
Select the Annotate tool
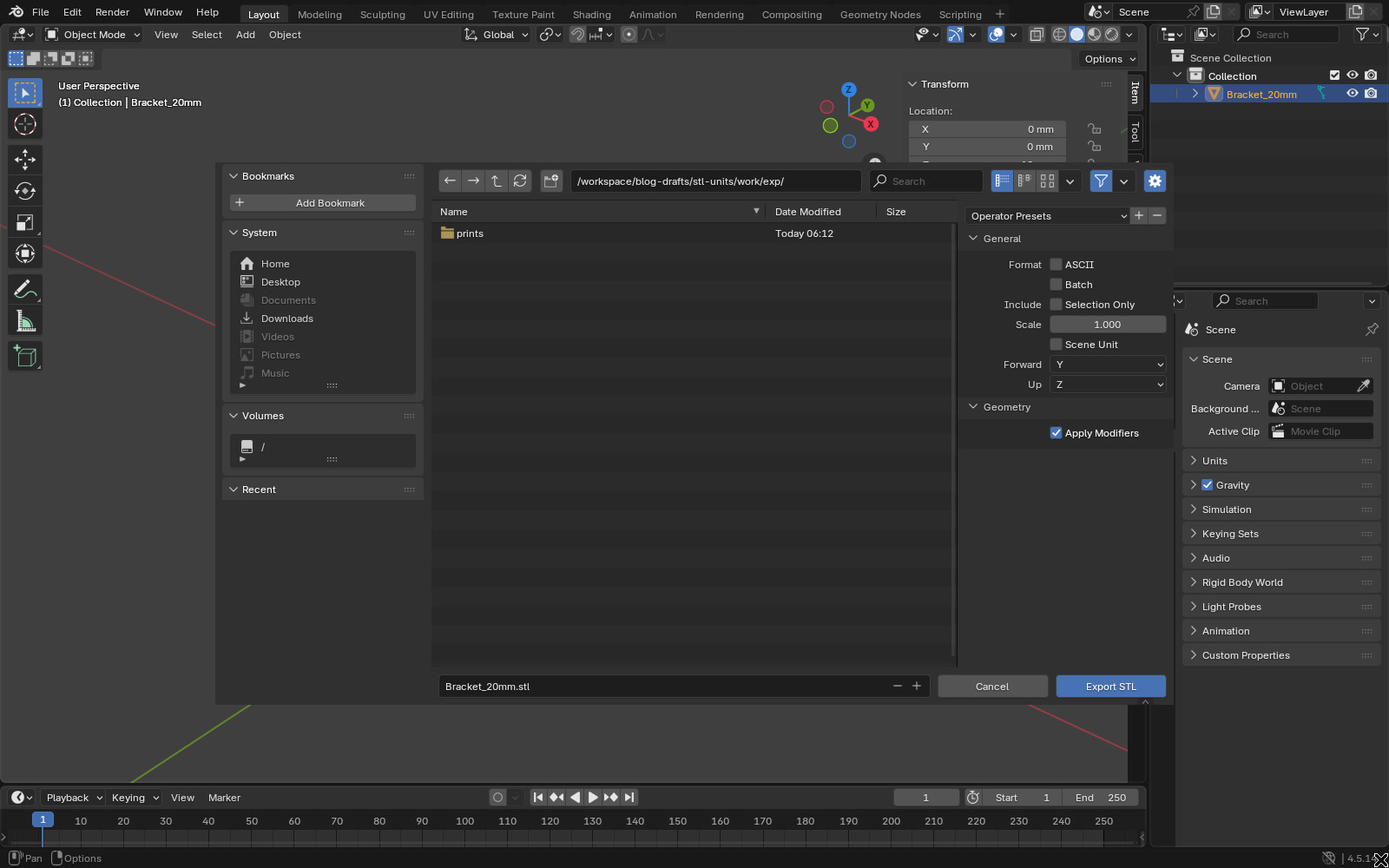pos(25,289)
